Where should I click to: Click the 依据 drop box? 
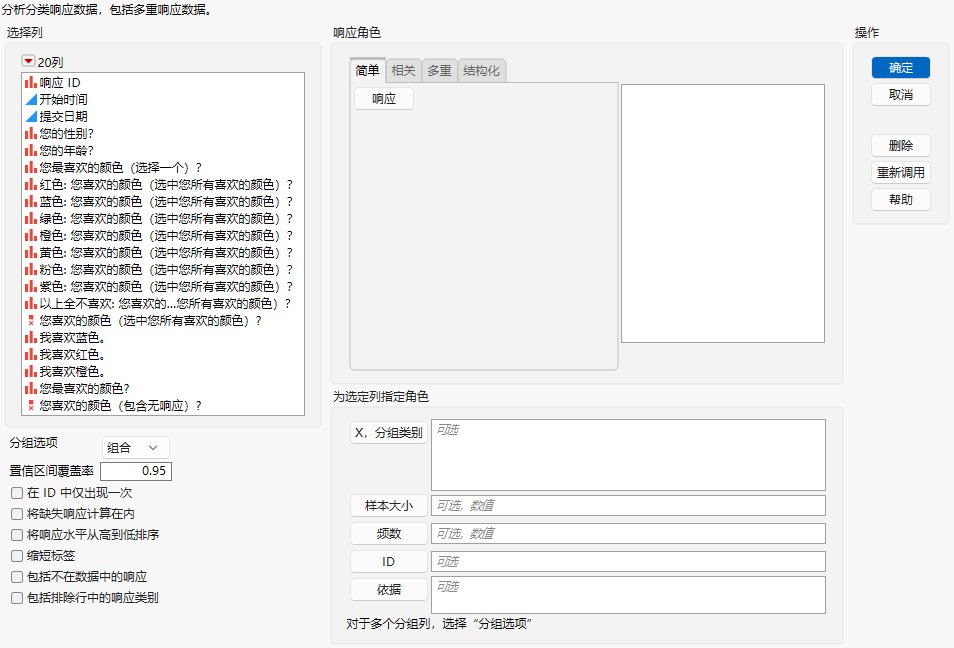(x=628, y=595)
